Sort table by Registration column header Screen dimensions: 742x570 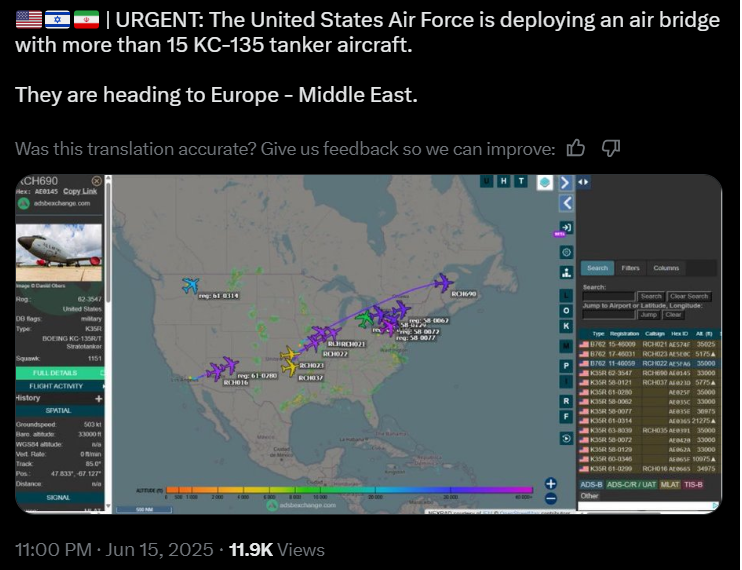(624, 334)
